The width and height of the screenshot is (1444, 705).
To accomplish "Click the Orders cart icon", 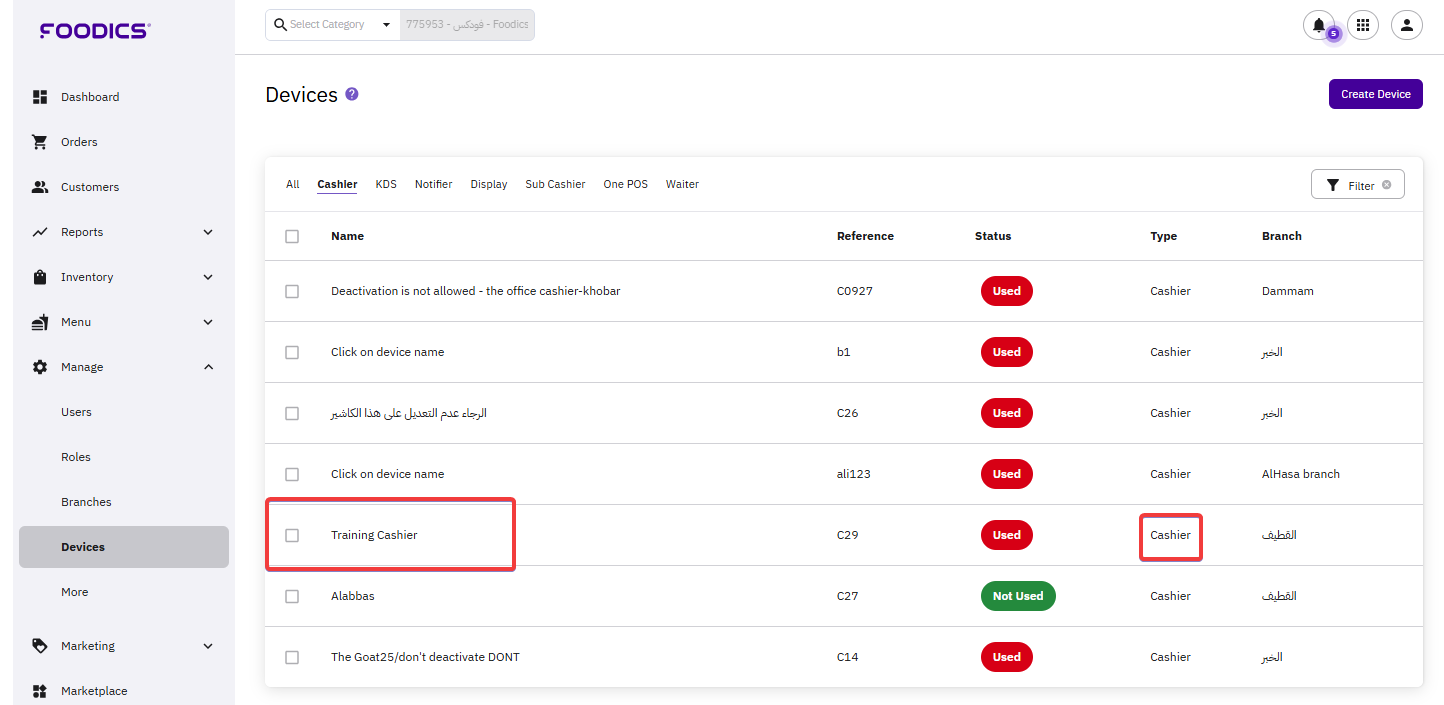I will (40, 142).
